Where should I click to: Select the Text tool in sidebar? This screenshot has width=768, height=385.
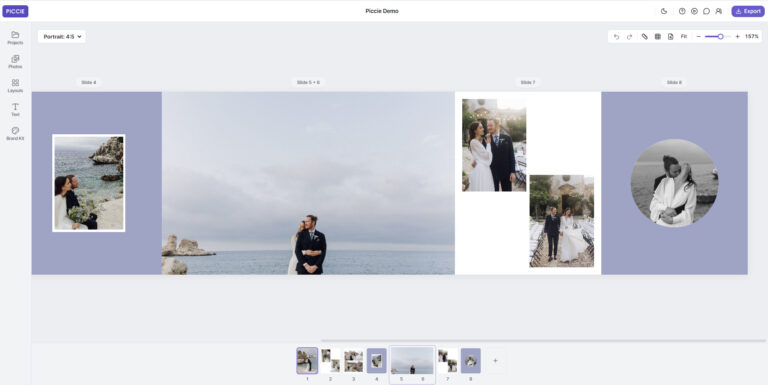click(x=15, y=110)
